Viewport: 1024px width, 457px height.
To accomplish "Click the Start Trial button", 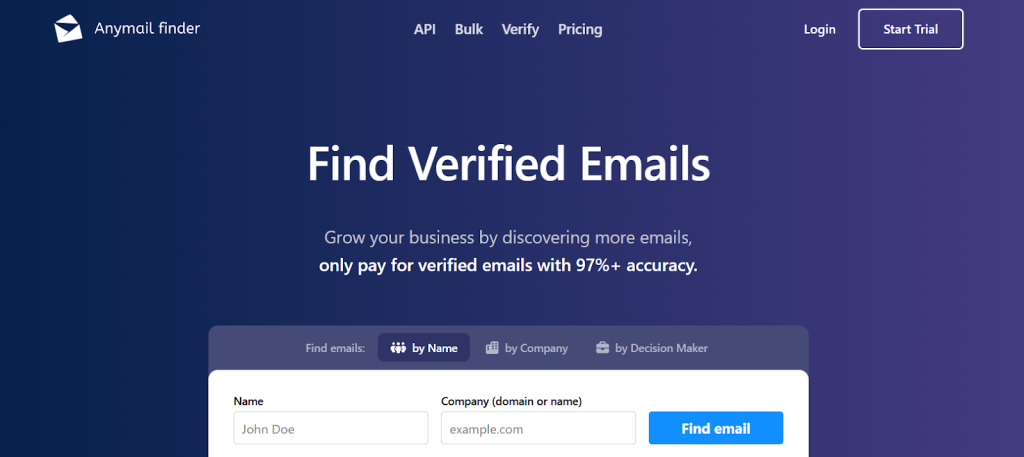I will [x=910, y=29].
